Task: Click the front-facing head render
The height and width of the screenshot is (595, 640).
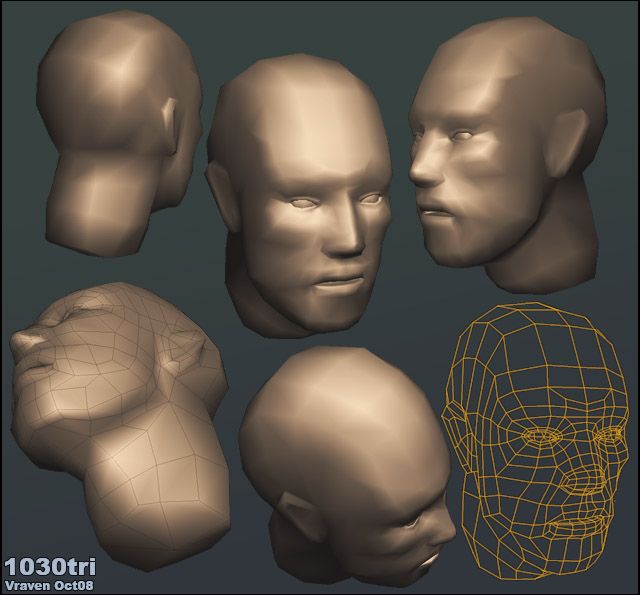Action: [298, 196]
